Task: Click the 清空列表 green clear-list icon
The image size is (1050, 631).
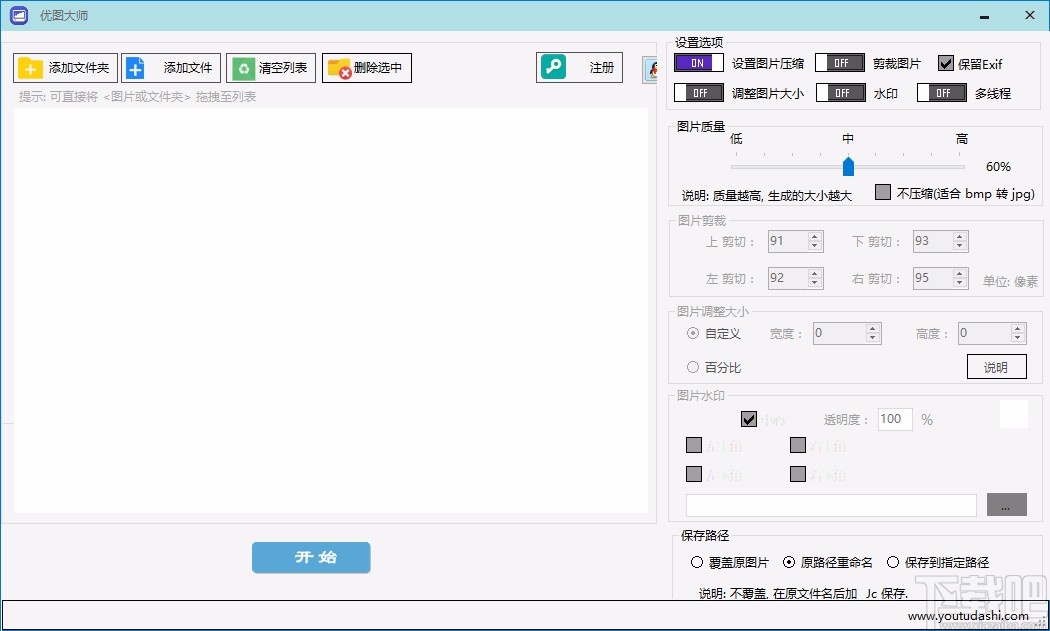Action: 241,67
